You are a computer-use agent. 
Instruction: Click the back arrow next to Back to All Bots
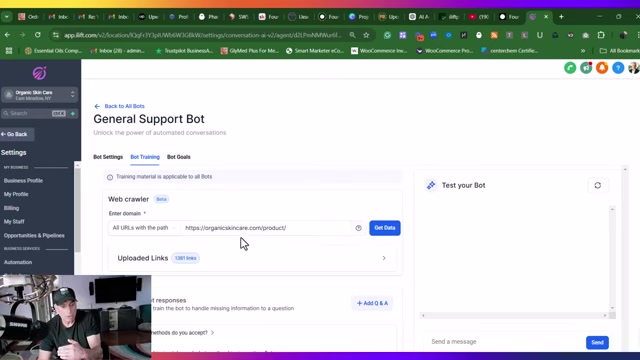coord(97,106)
